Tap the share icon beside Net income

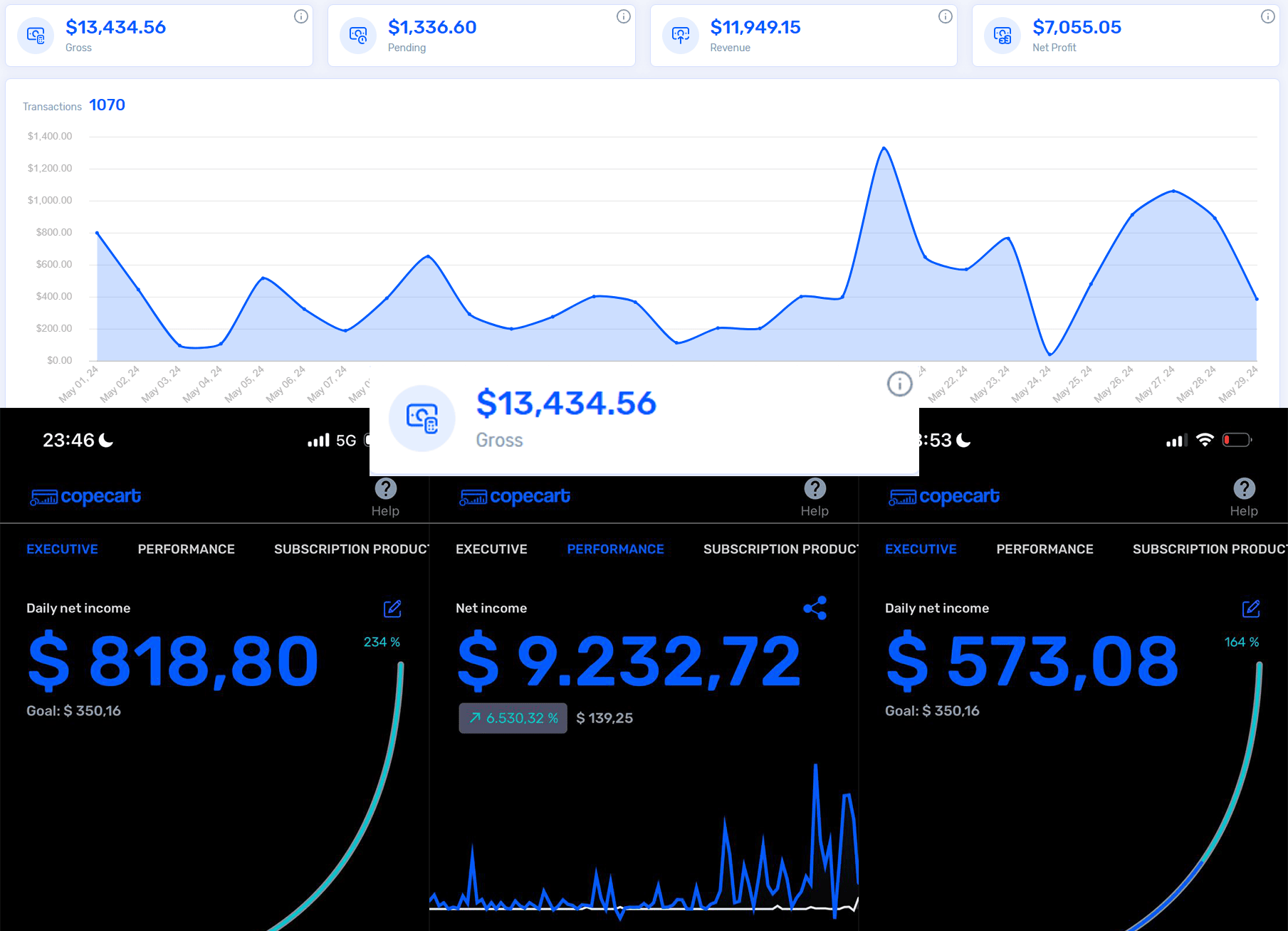point(815,608)
